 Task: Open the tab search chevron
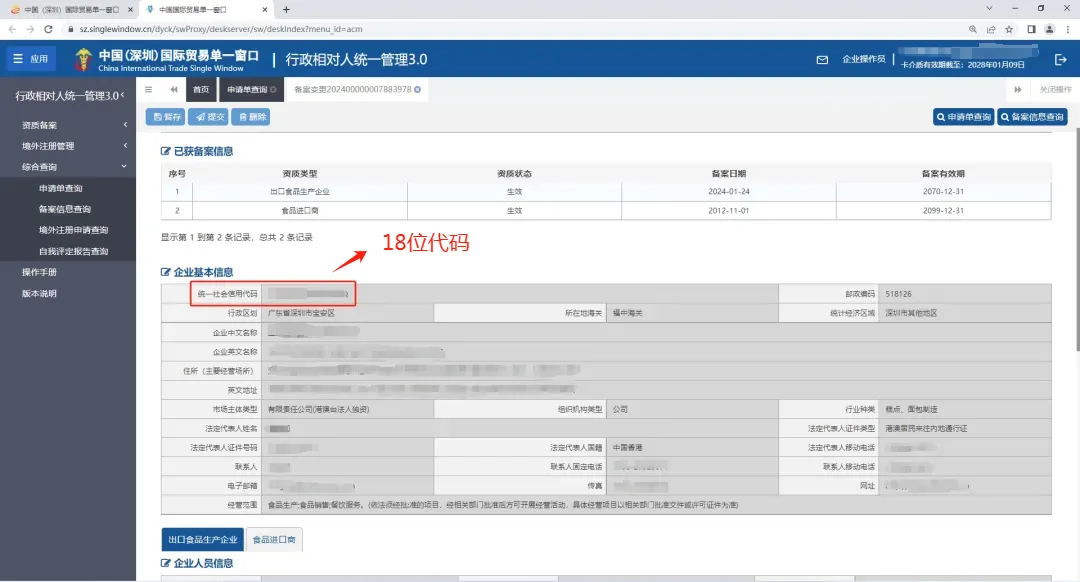(x=989, y=8)
